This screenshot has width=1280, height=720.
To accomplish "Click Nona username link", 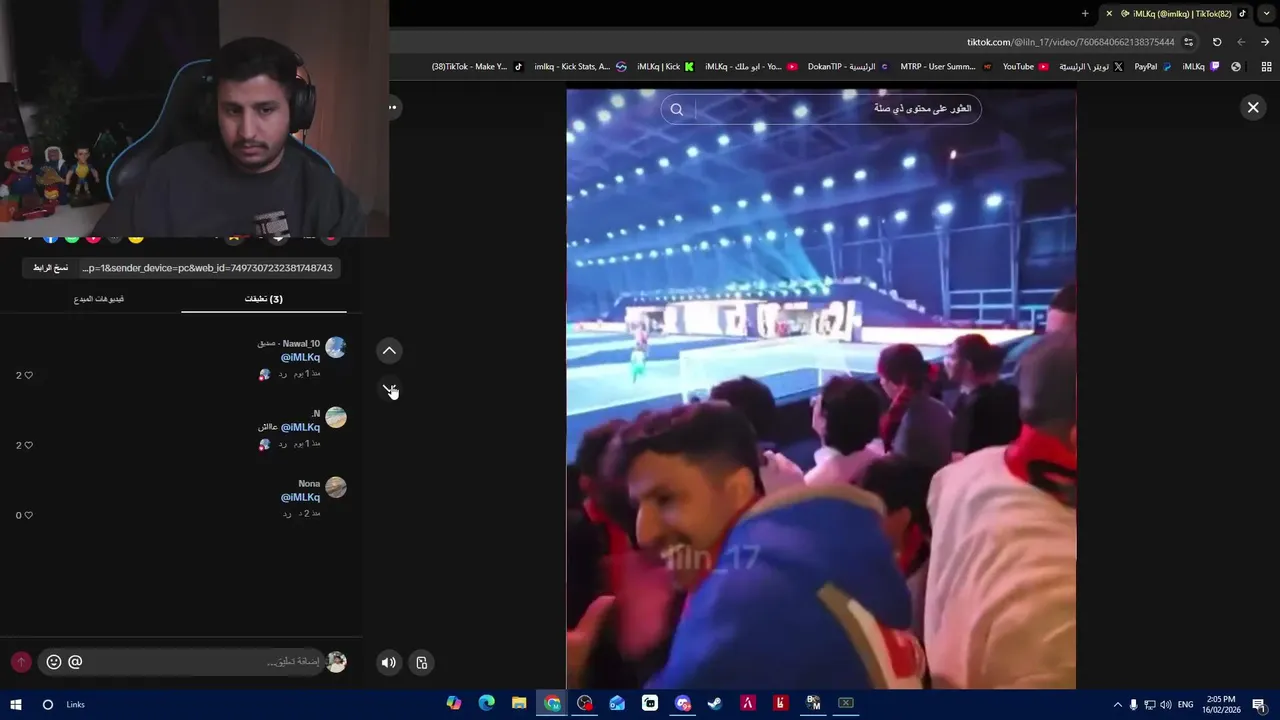I will point(309,483).
